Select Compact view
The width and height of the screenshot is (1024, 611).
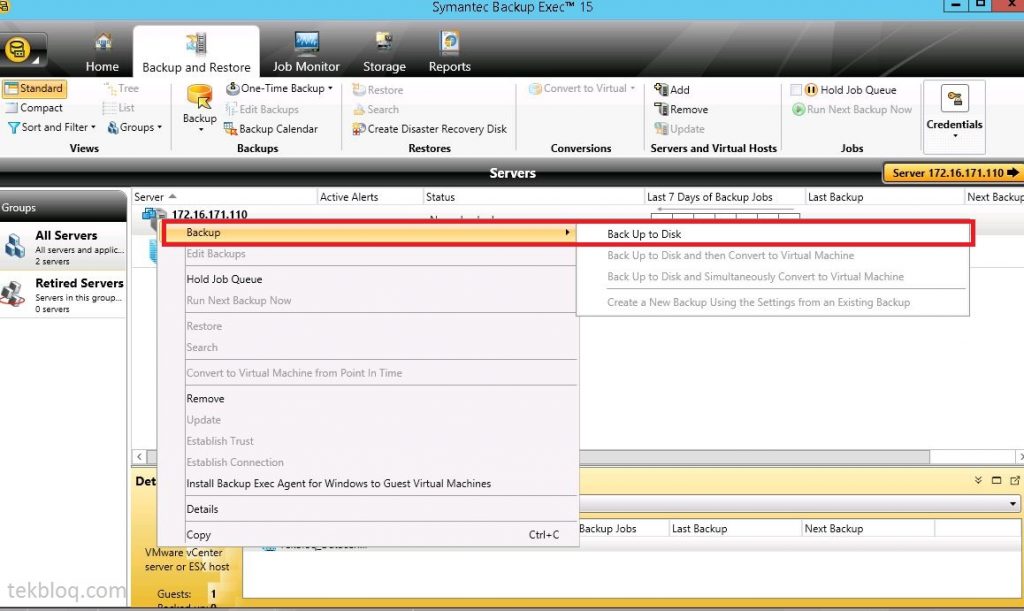[x=34, y=108]
